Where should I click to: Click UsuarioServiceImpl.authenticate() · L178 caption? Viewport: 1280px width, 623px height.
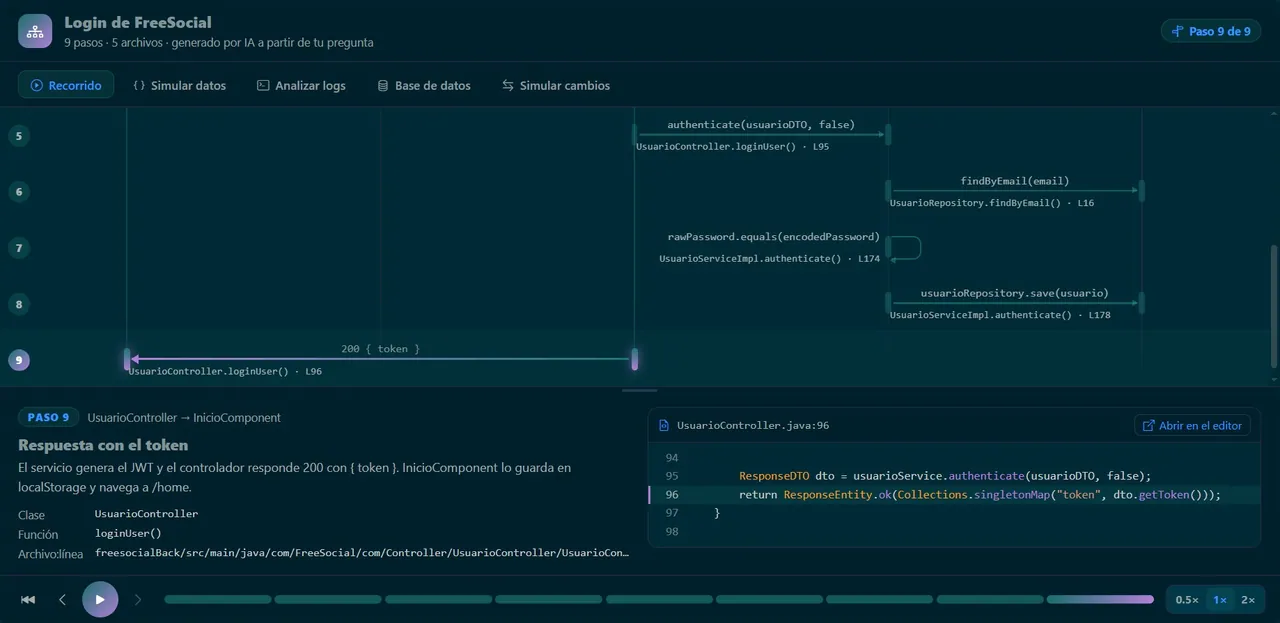tap(1000, 314)
